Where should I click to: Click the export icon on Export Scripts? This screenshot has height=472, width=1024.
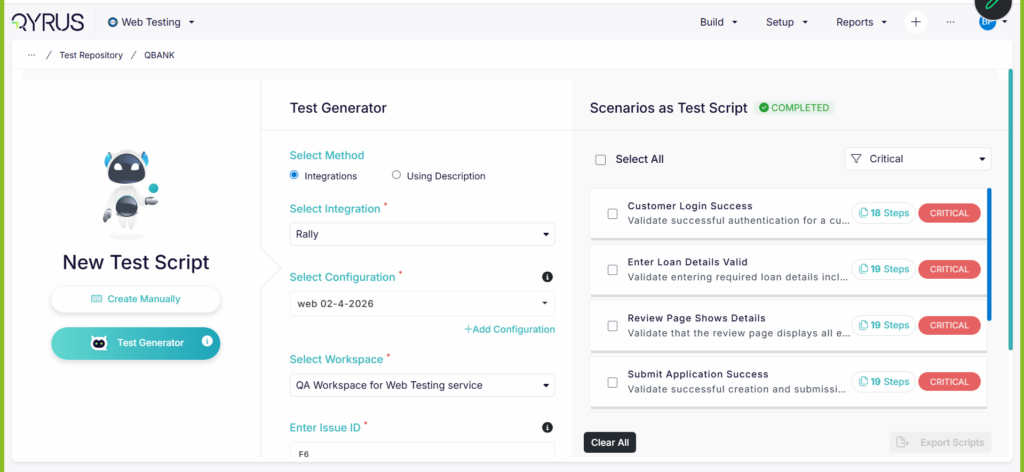pyautogui.click(x=903, y=443)
